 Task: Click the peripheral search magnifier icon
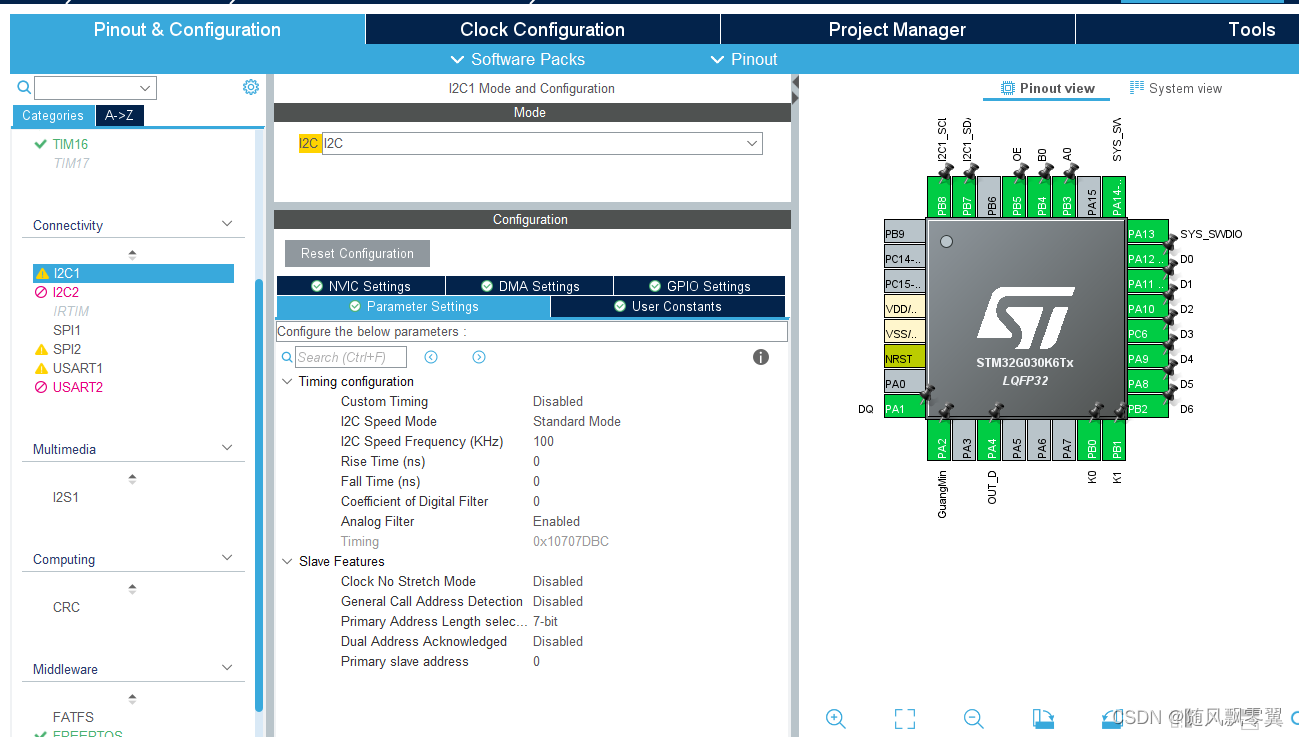24,88
